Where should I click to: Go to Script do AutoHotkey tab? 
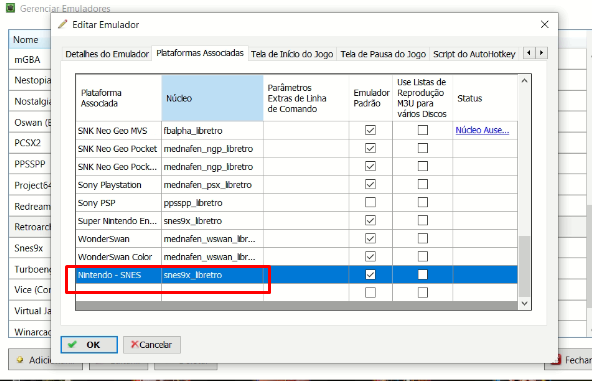[x=474, y=54]
